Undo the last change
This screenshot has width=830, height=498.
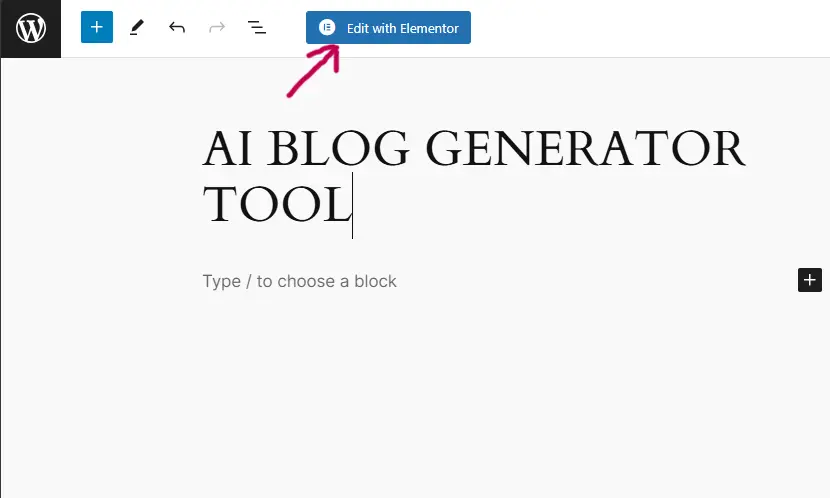pyautogui.click(x=177, y=28)
